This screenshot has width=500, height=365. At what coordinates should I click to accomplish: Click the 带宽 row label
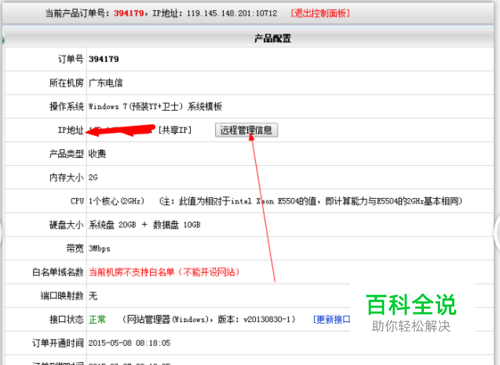75,248
